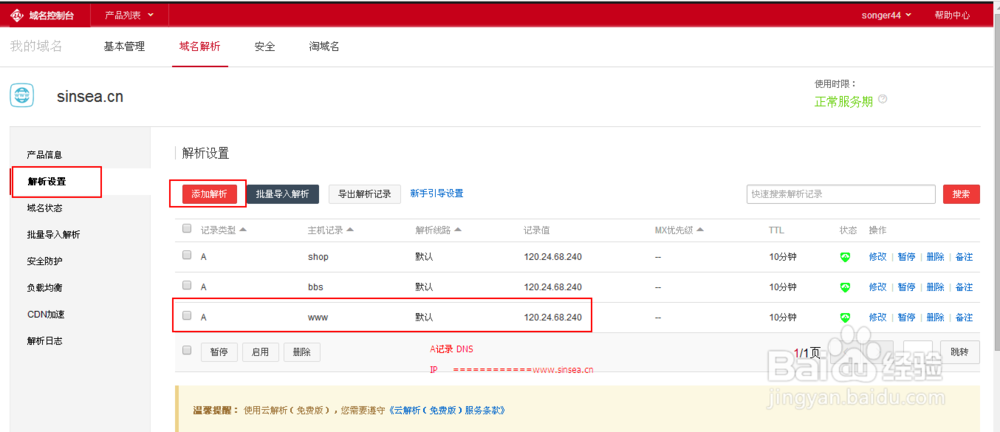
Task: Sort by 解析线路 arrow
Action: pyautogui.click(x=458, y=230)
